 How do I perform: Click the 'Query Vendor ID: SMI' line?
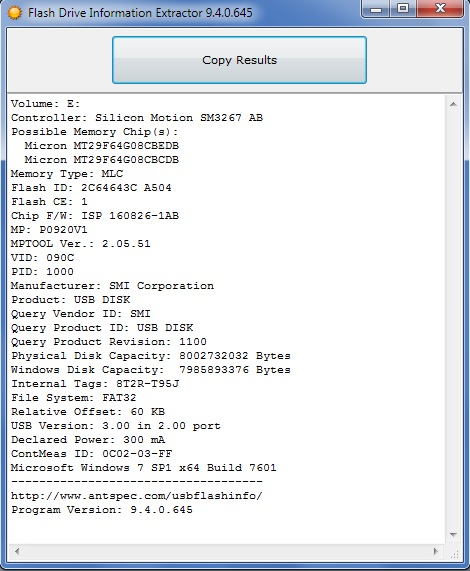[80, 314]
